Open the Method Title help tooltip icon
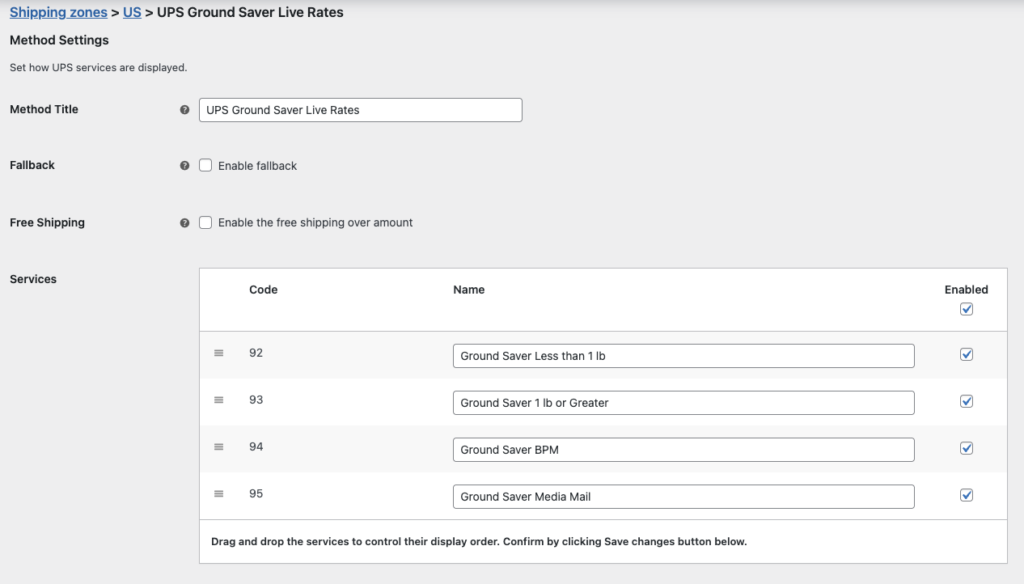The image size is (1024, 584). pyautogui.click(x=185, y=110)
